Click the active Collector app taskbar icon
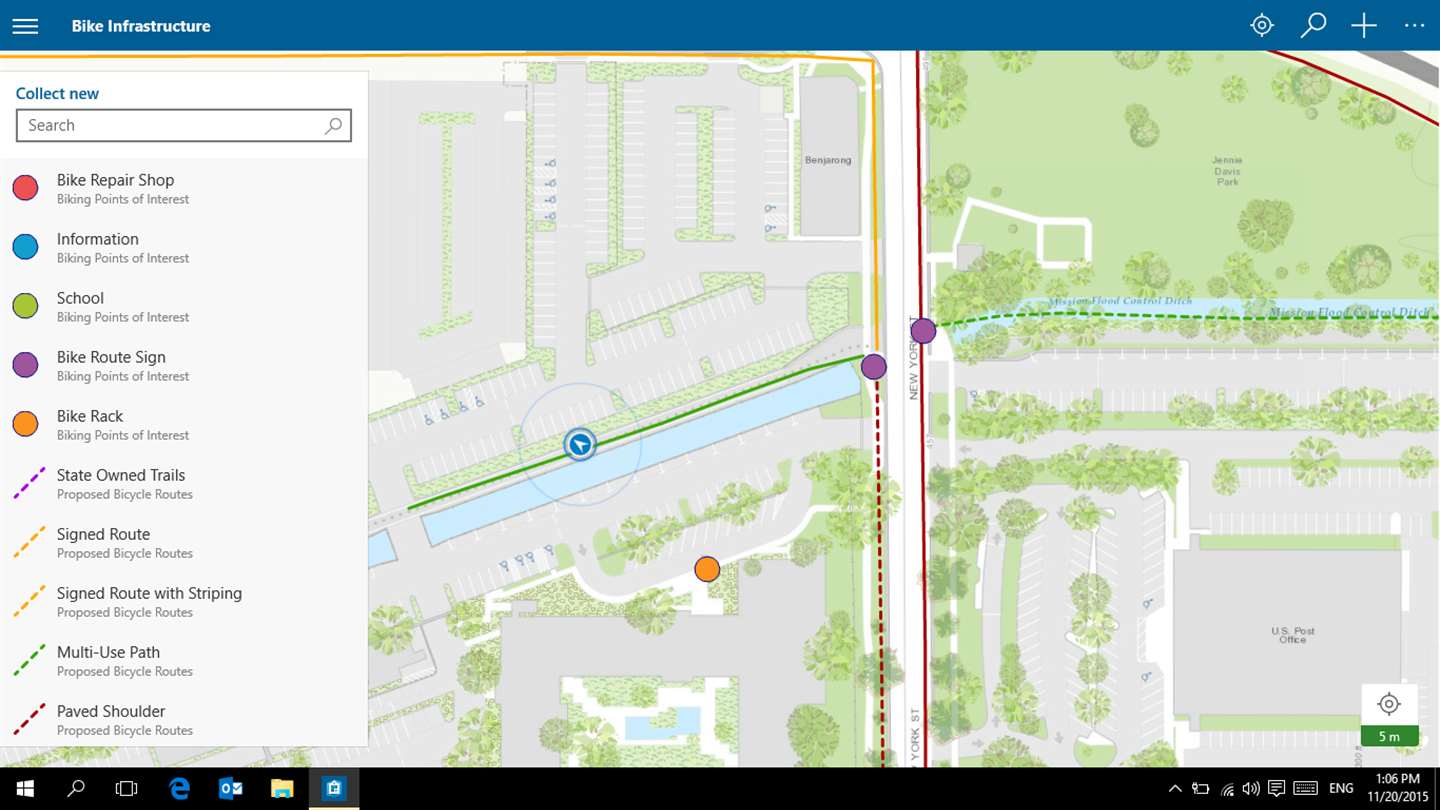Viewport: 1440px width, 810px height. (334, 789)
